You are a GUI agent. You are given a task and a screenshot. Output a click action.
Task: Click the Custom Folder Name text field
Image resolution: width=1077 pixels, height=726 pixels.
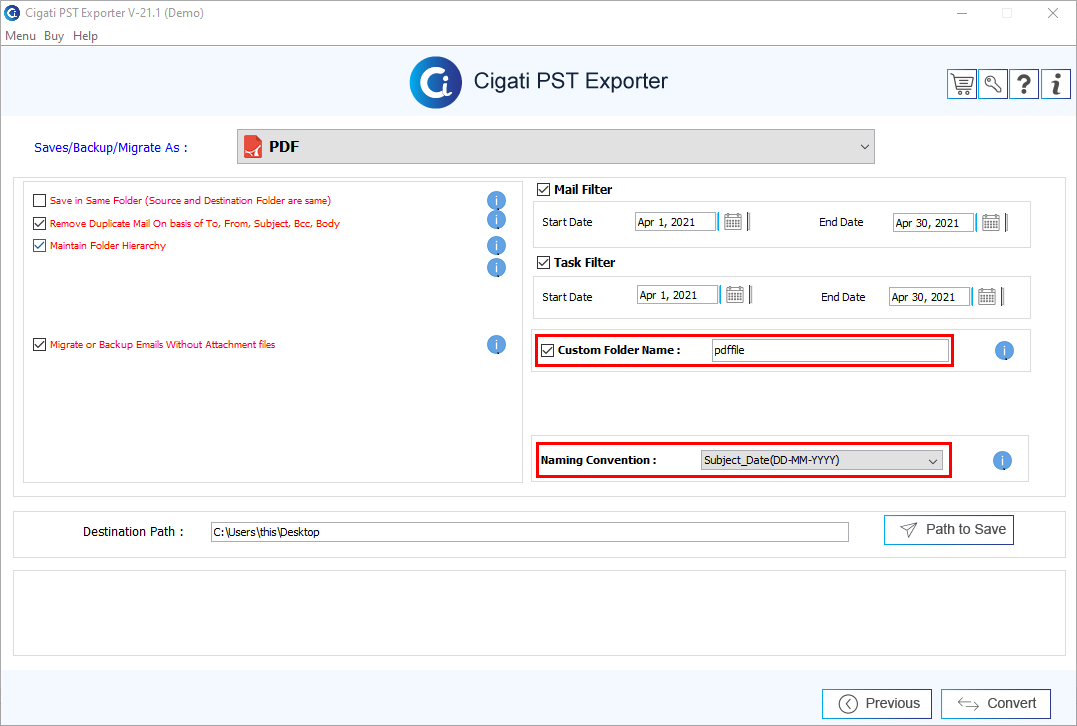coord(830,350)
